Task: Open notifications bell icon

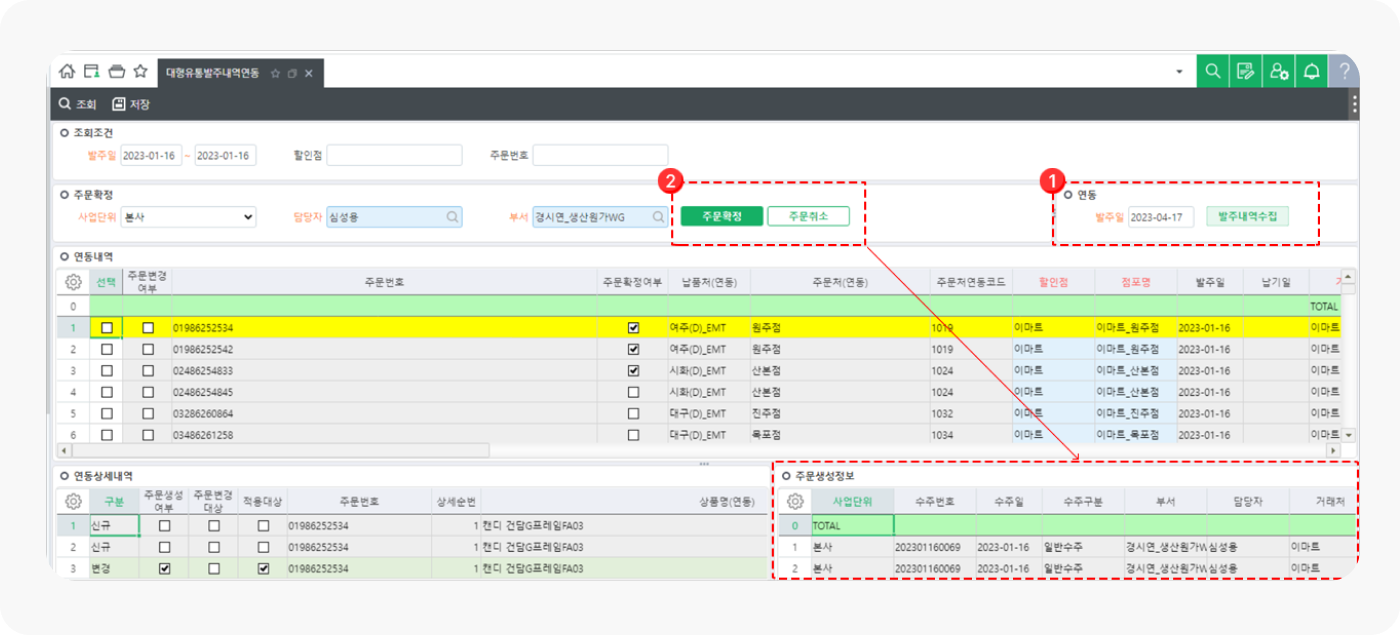Action: click(1311, 71)
